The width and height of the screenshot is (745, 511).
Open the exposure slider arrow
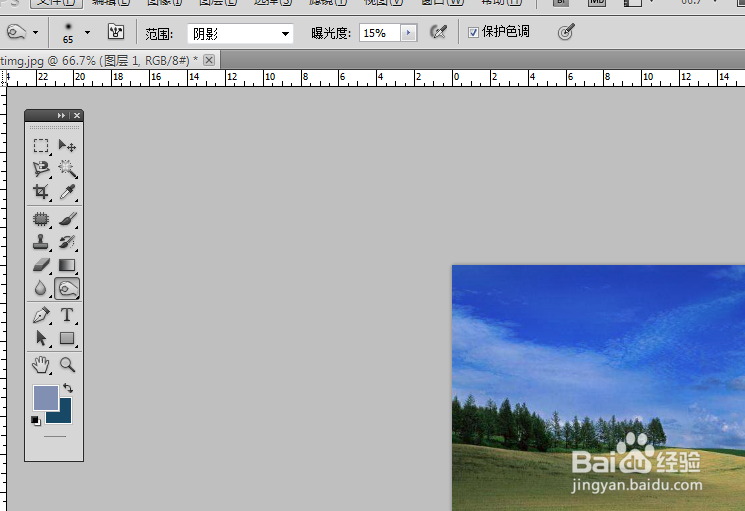[x=409, y=33]
